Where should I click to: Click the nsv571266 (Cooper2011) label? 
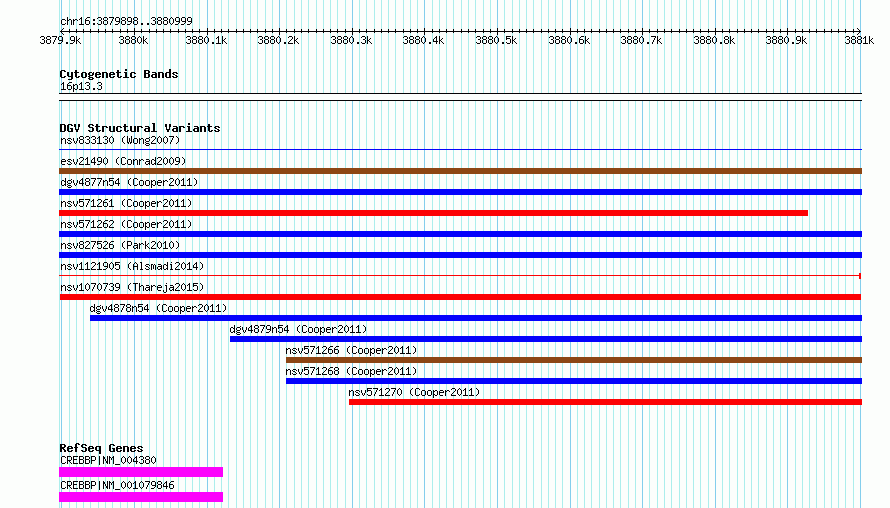pos(351,350)
